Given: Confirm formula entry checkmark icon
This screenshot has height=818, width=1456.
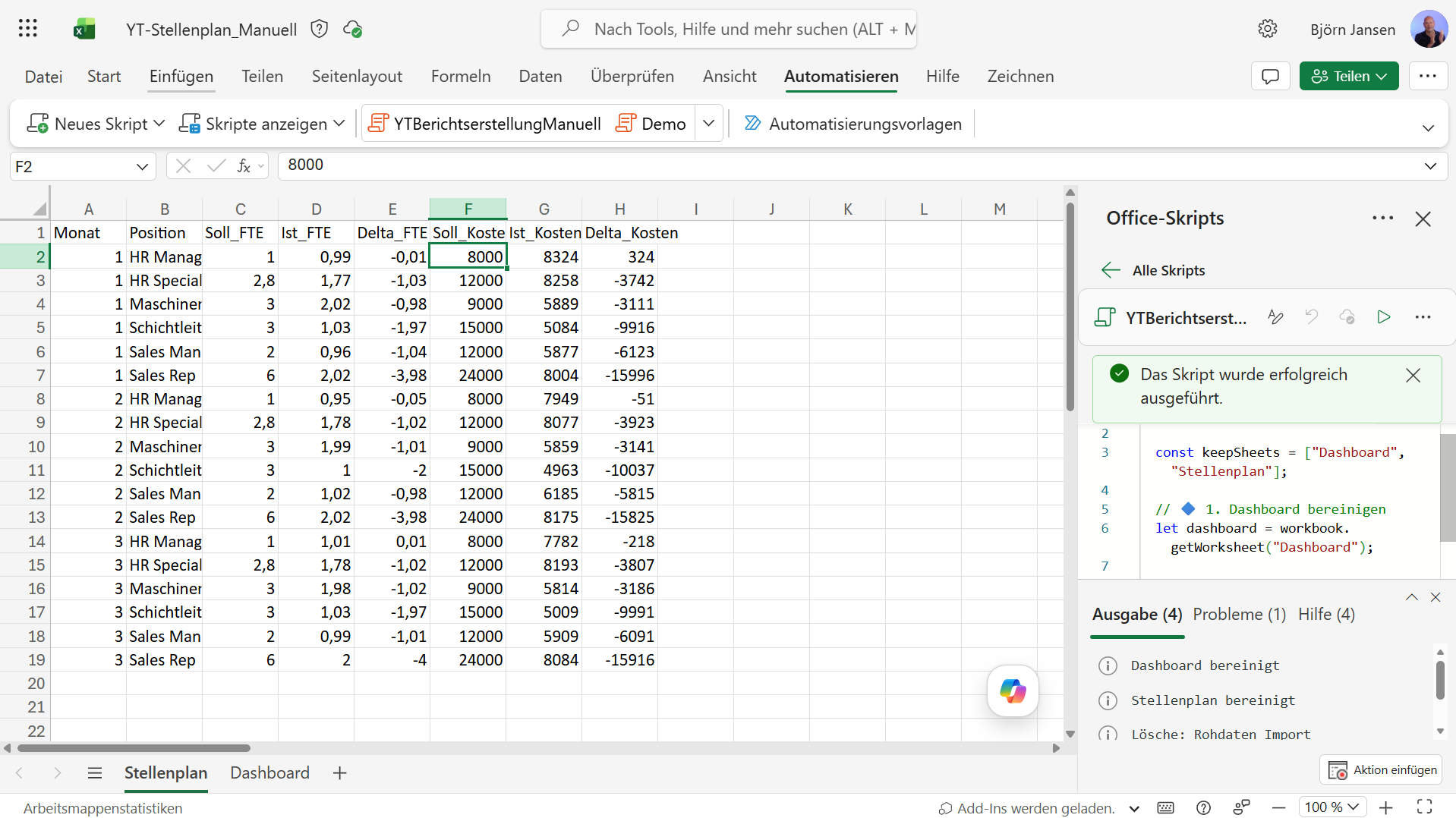Looking at the screenshot, I should point(216,166).
